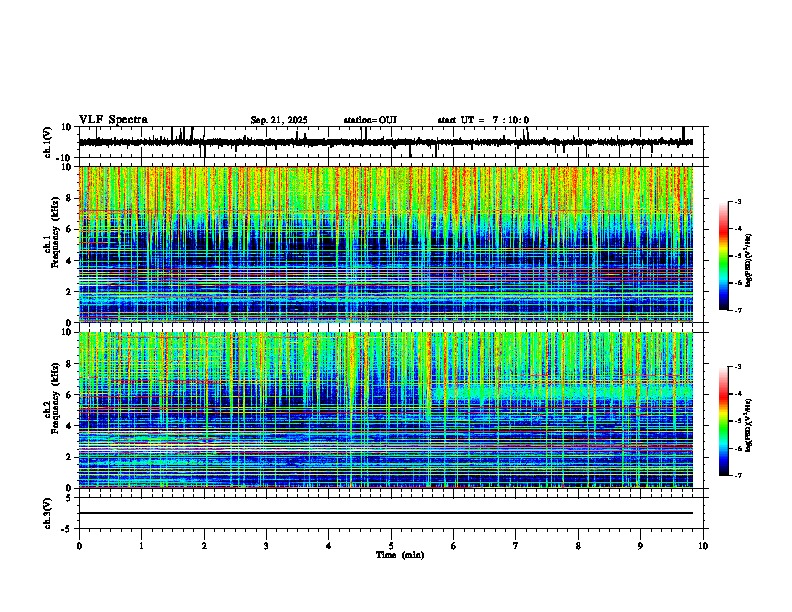Click the '6' kHz tick on ch.1 spectrogram
The height and width of the screenshot is (612, 792).
[70, 229]
